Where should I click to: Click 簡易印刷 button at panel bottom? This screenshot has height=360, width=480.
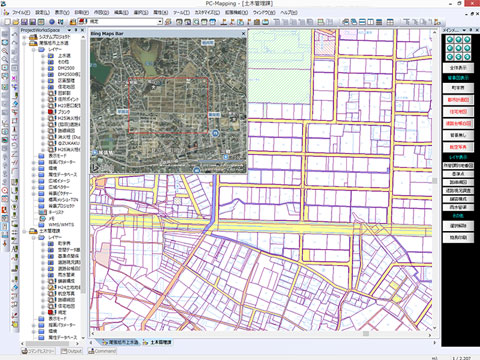pyautogui.click(x=458, y=238)
